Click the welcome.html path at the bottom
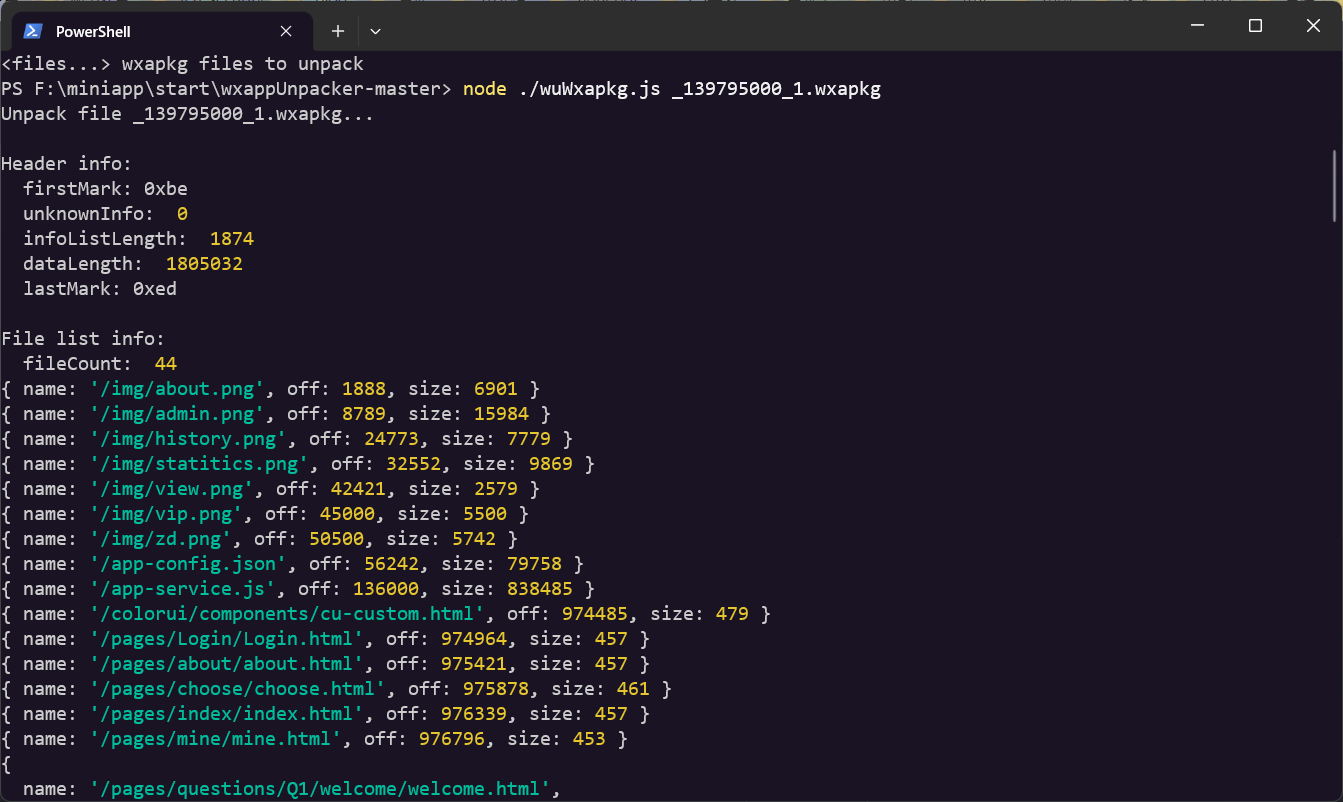This screenshot has width=1343, height=802. (319, 789)
